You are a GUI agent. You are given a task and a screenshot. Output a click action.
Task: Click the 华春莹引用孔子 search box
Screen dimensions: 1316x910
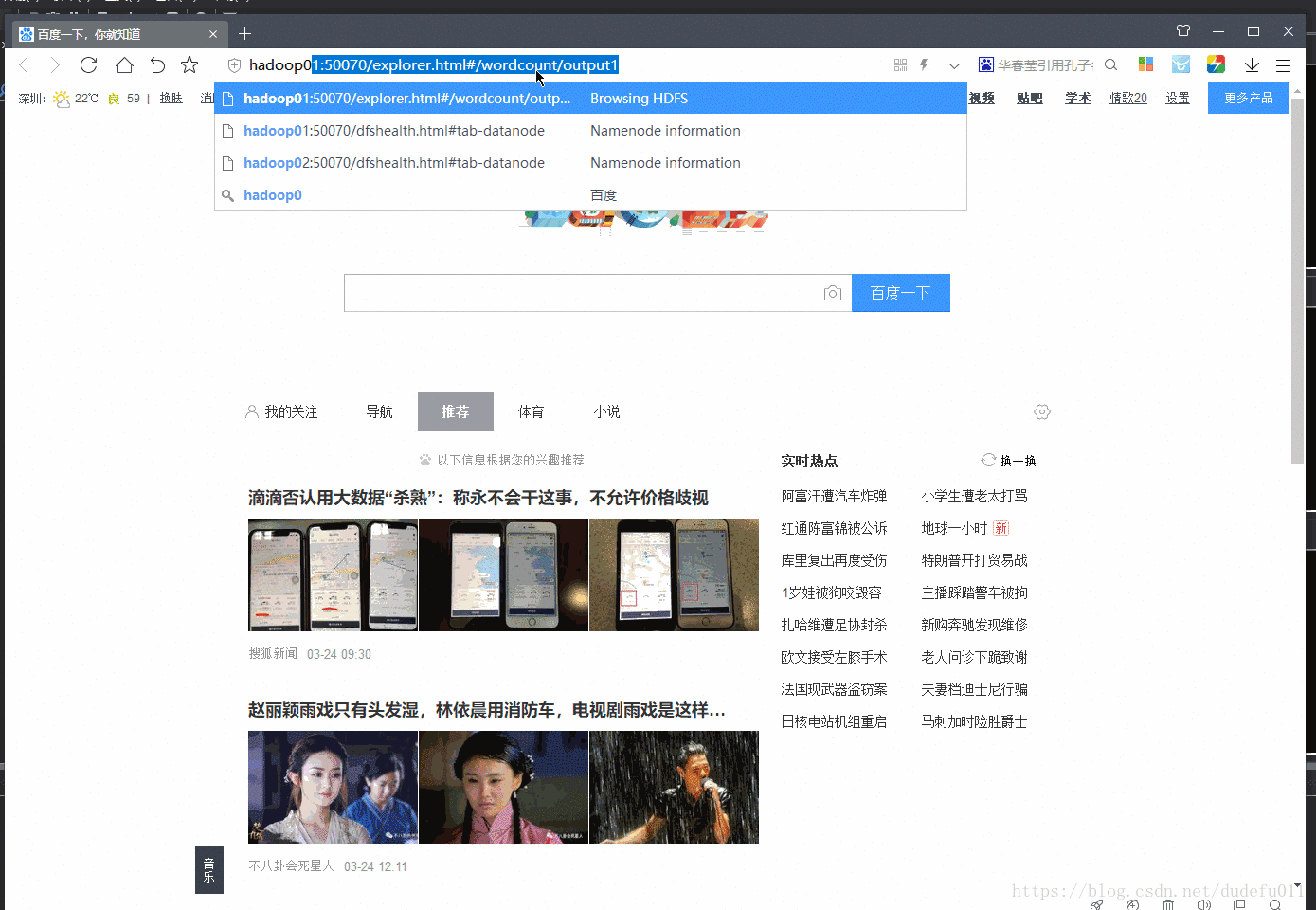1045,65
